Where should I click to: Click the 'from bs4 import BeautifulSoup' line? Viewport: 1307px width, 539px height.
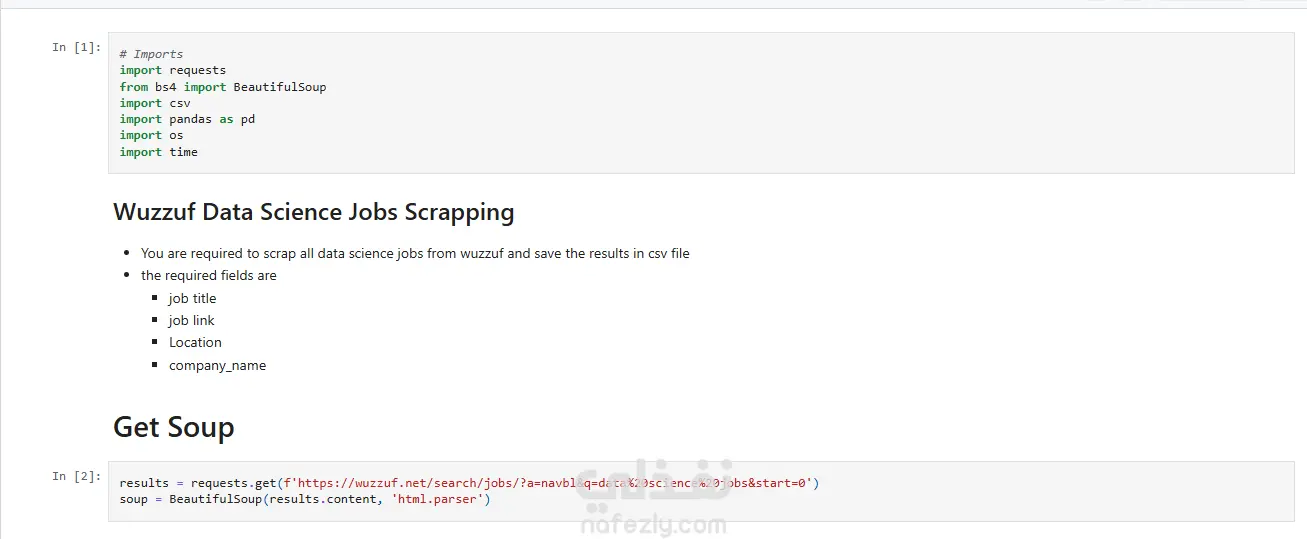click(x=223, y=87)
